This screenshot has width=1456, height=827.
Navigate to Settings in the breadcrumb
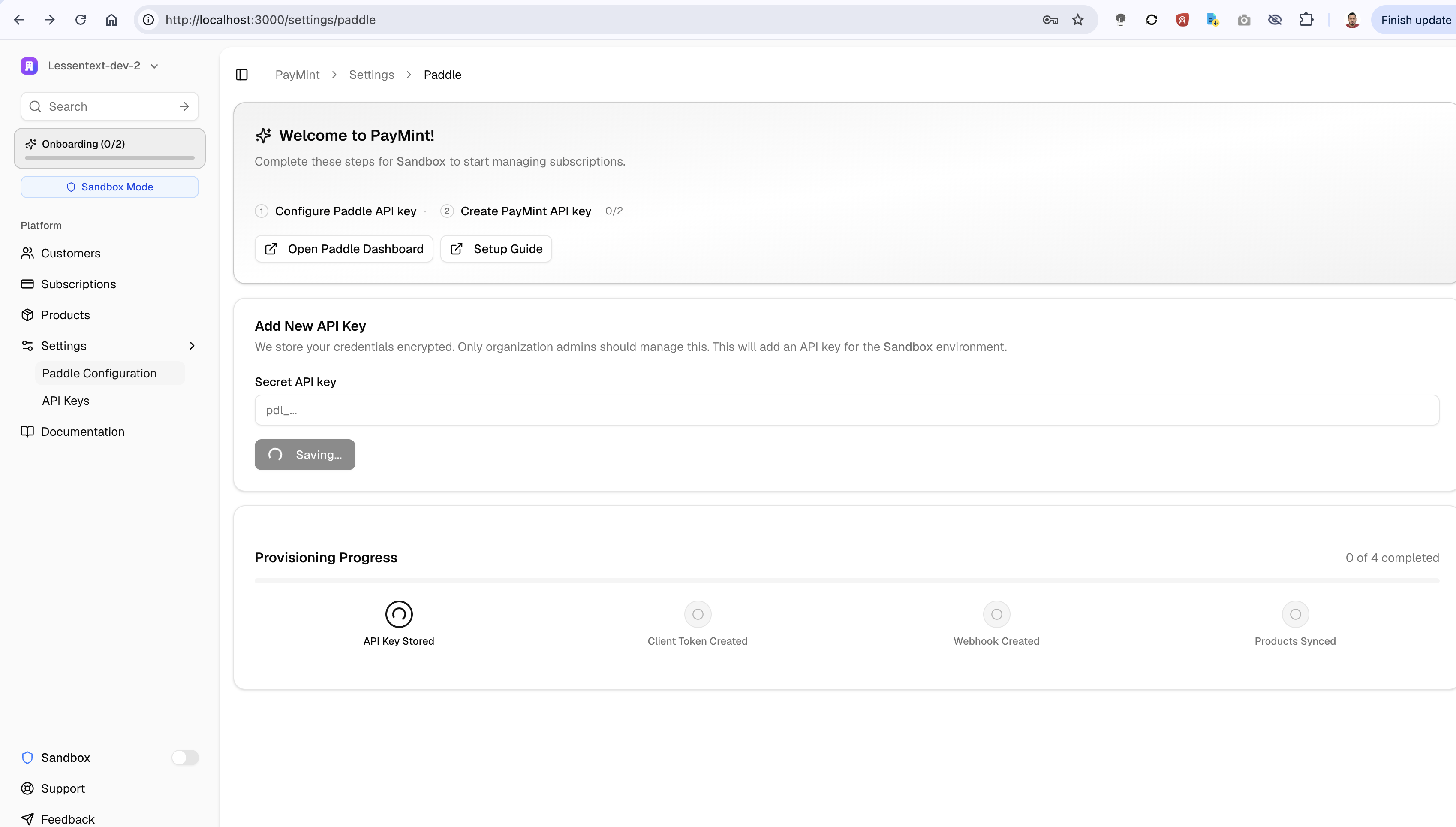point(371,74)
